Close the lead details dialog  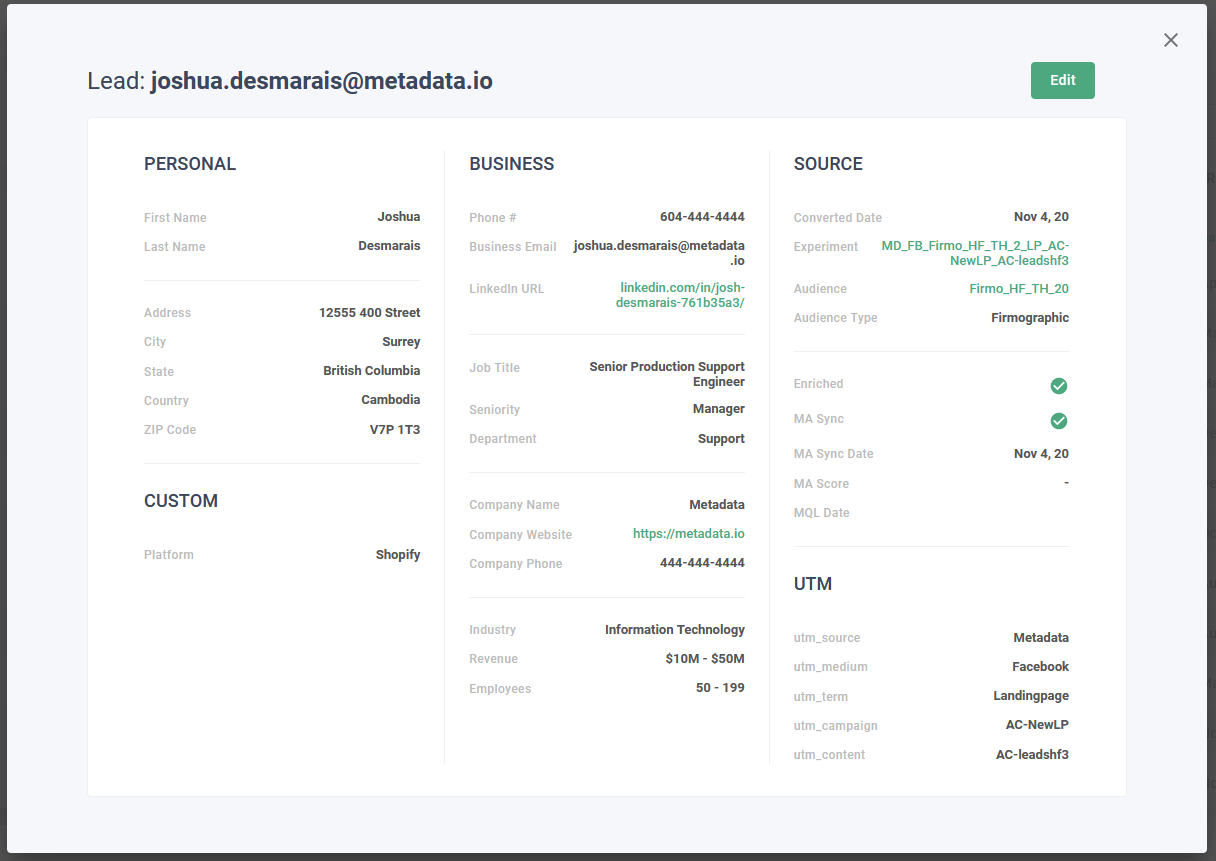pyautogui.click(x=1171, y=40)
